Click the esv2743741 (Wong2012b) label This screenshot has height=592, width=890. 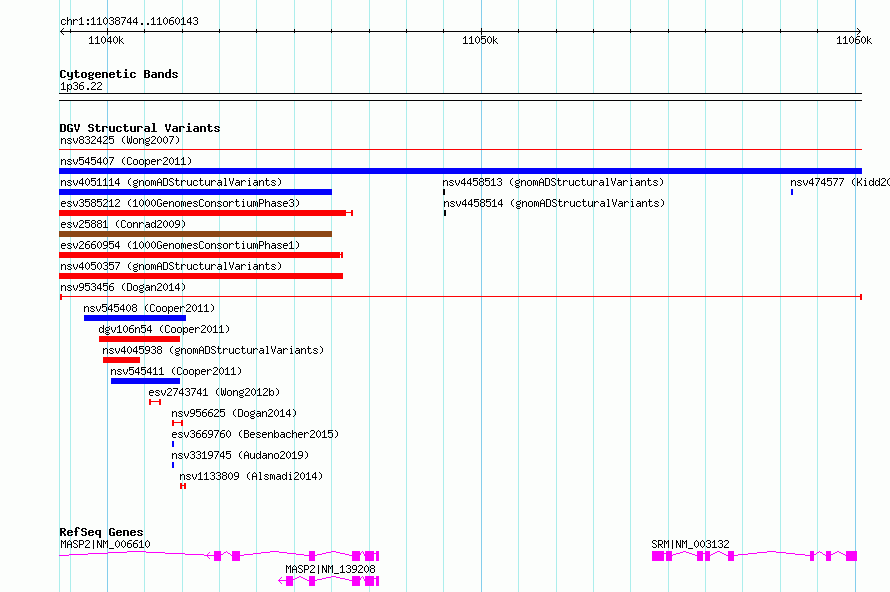tap(214, 392)
